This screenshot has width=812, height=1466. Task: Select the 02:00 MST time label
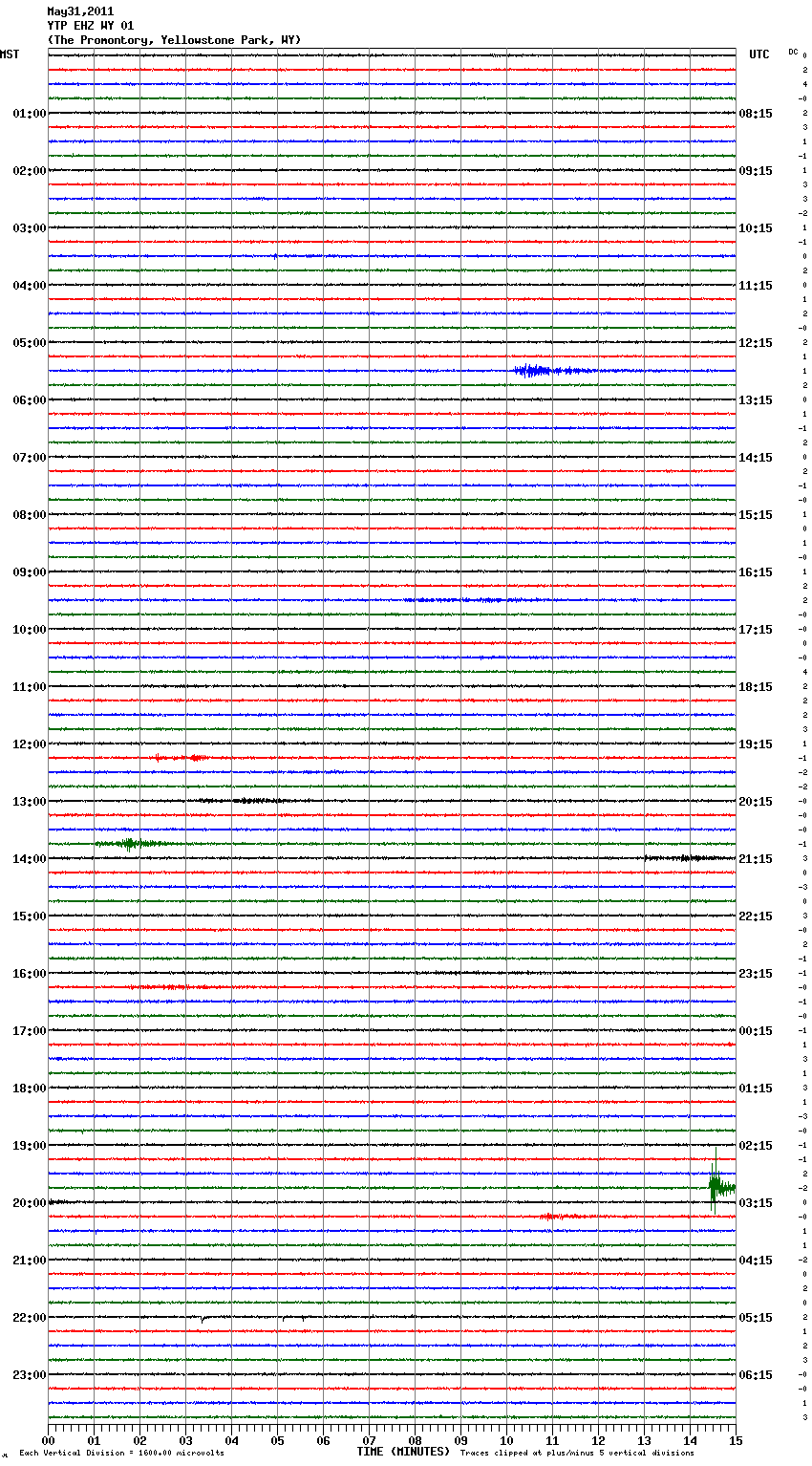(x=30, y=171)
